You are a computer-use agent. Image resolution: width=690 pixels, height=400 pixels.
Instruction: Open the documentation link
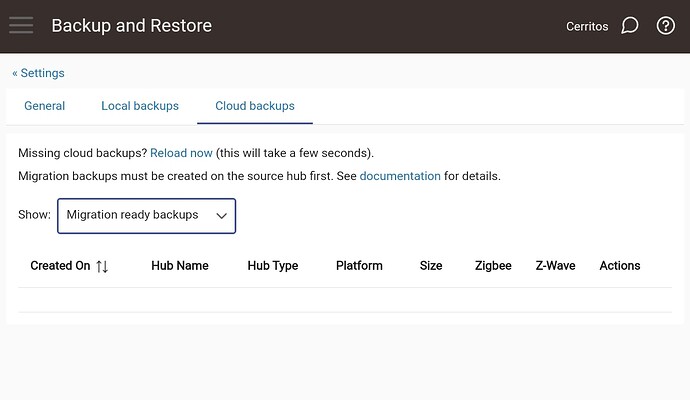tap(400, 176)
